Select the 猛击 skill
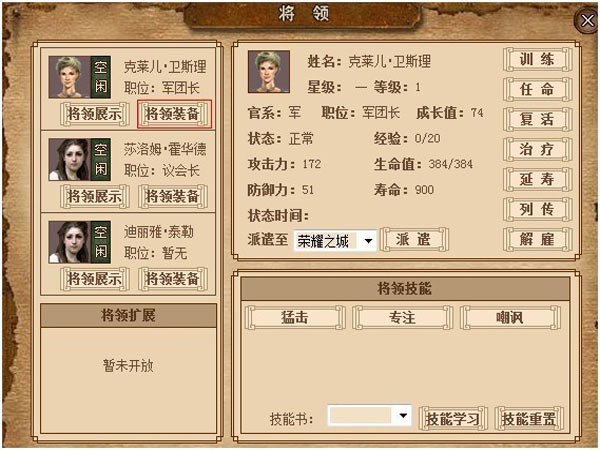 tap(295, 318)
